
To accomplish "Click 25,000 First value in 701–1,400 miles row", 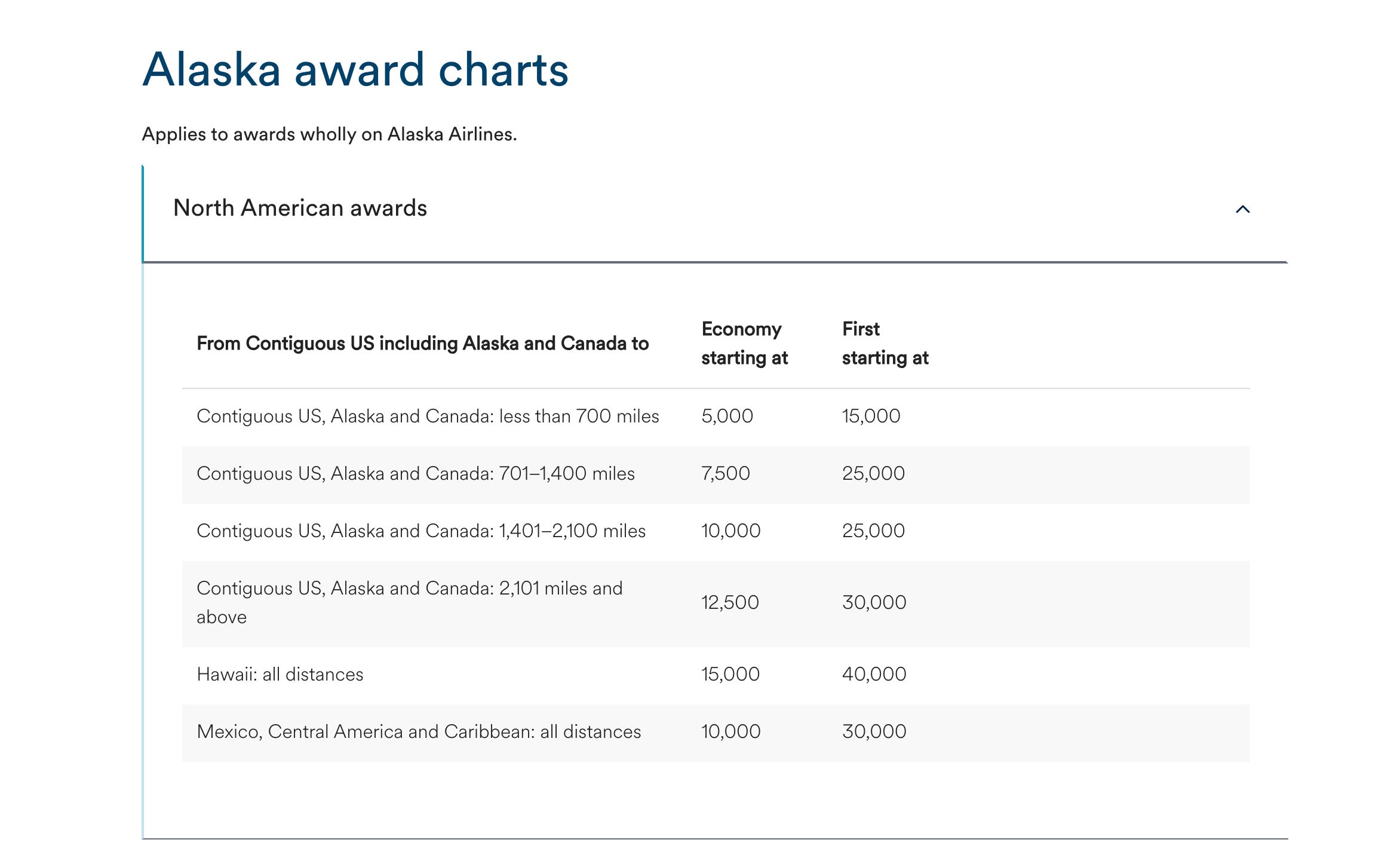I will coord(873,473).
